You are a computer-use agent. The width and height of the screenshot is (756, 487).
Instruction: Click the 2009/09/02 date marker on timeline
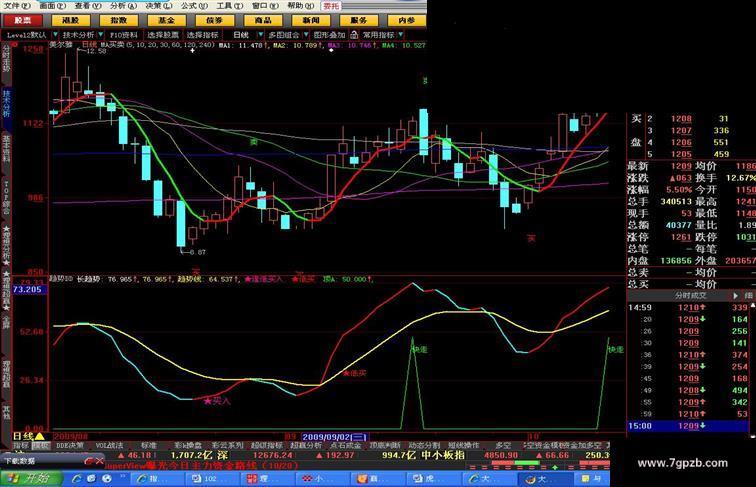click(x=334, y=437)
